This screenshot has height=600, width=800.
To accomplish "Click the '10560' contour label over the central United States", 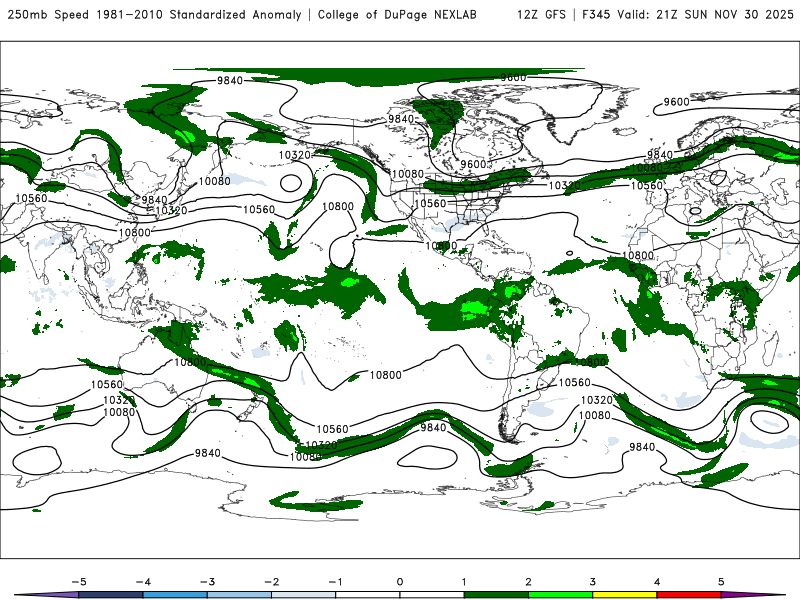I will (430, 204).
